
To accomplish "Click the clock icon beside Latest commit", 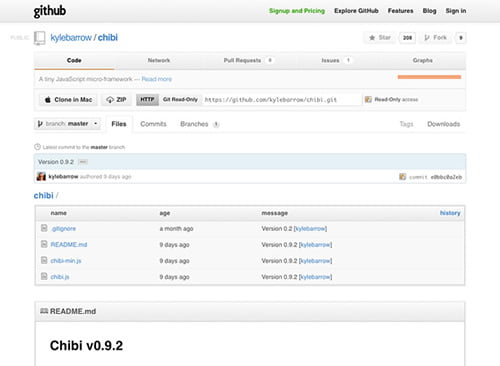I will (37, 147).
